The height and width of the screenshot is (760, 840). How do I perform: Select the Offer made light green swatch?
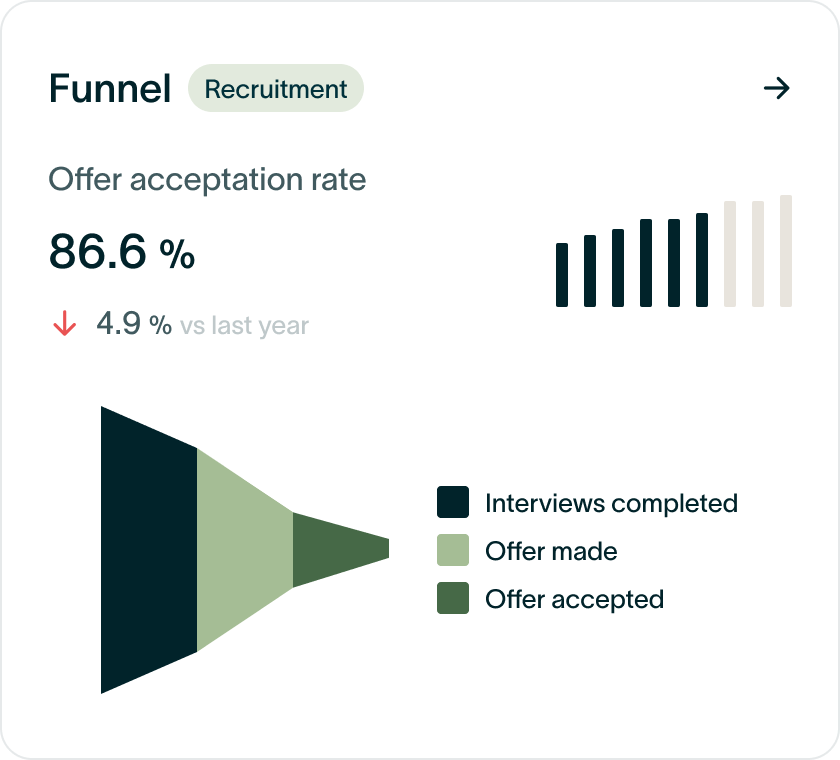click(x=453, y=550)
